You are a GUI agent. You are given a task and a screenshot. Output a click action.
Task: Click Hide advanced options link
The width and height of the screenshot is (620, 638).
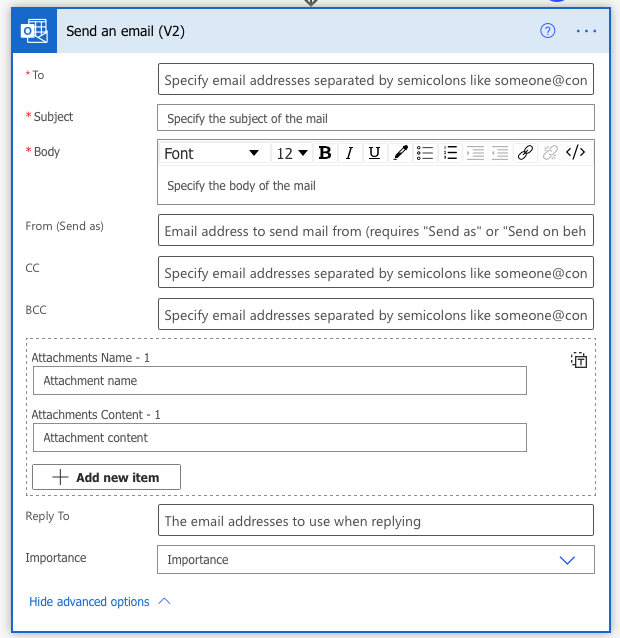[x=89, y=601]
